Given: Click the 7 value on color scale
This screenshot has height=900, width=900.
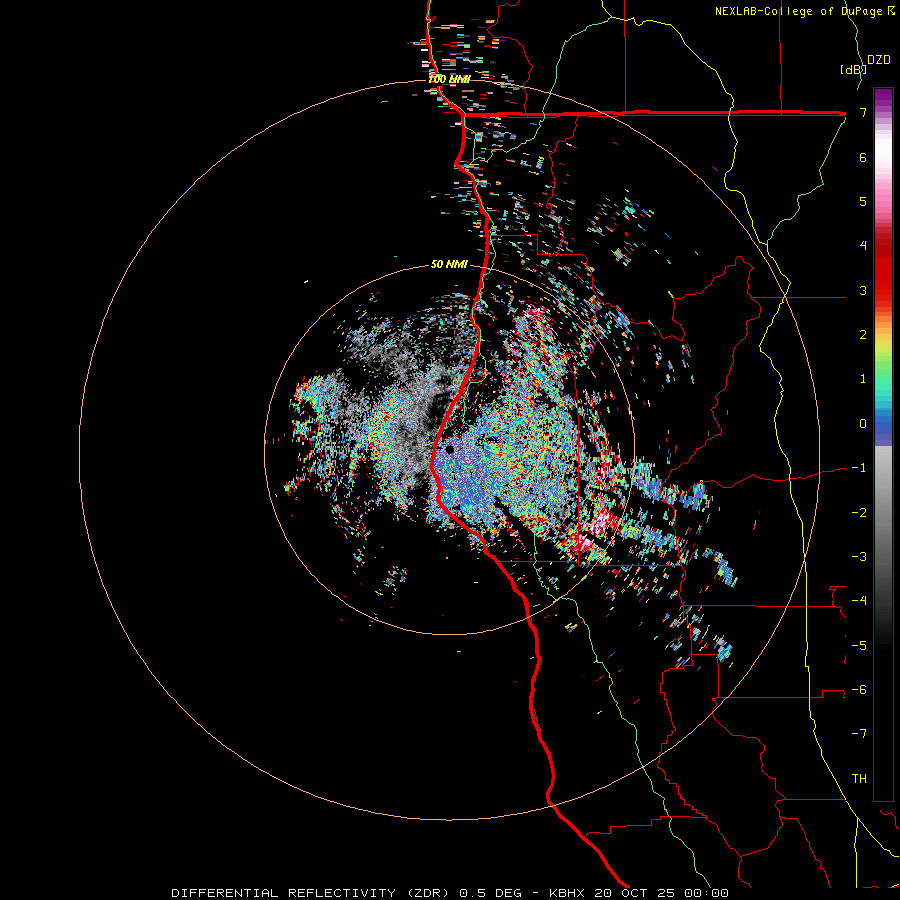Looking at the screenshot, I should tap(863, 112).
